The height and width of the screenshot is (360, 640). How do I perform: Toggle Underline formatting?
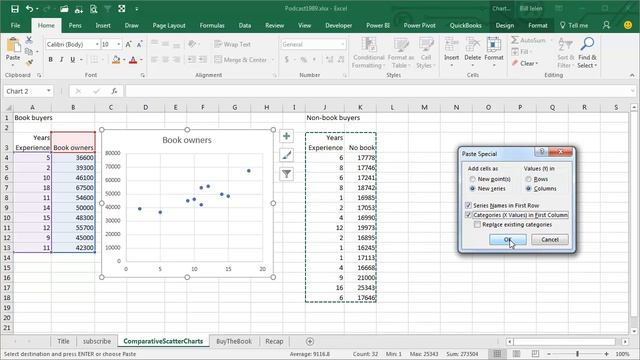pos(72,60)
